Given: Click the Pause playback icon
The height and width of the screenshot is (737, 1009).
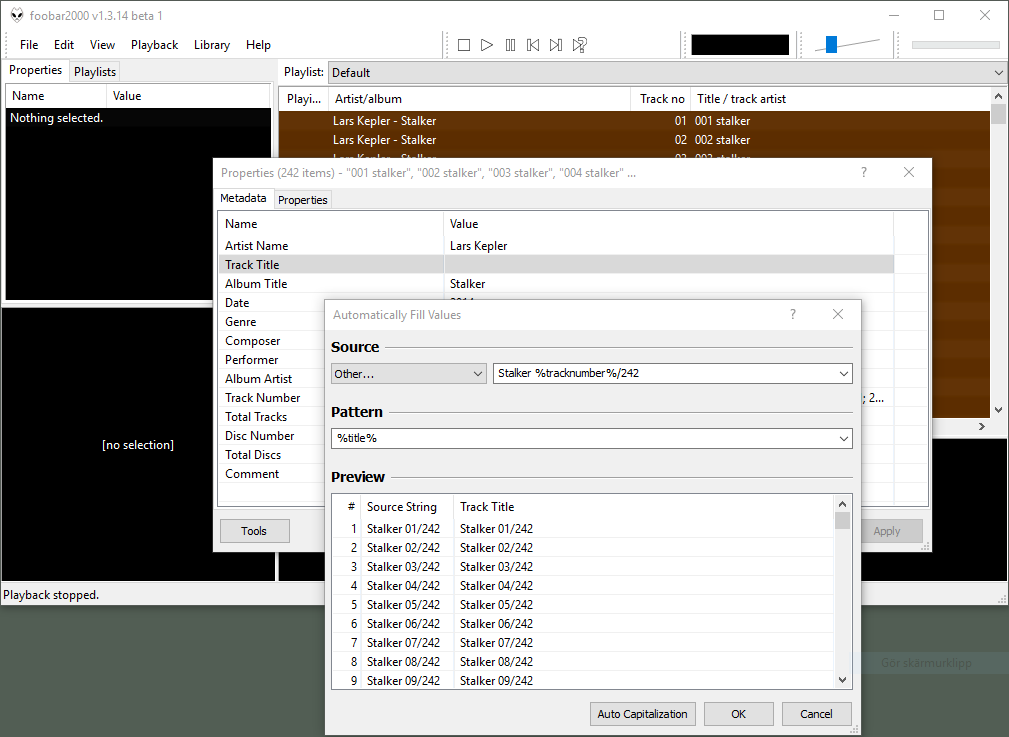Looking at the screenshot, I should [x=510, y=45].
